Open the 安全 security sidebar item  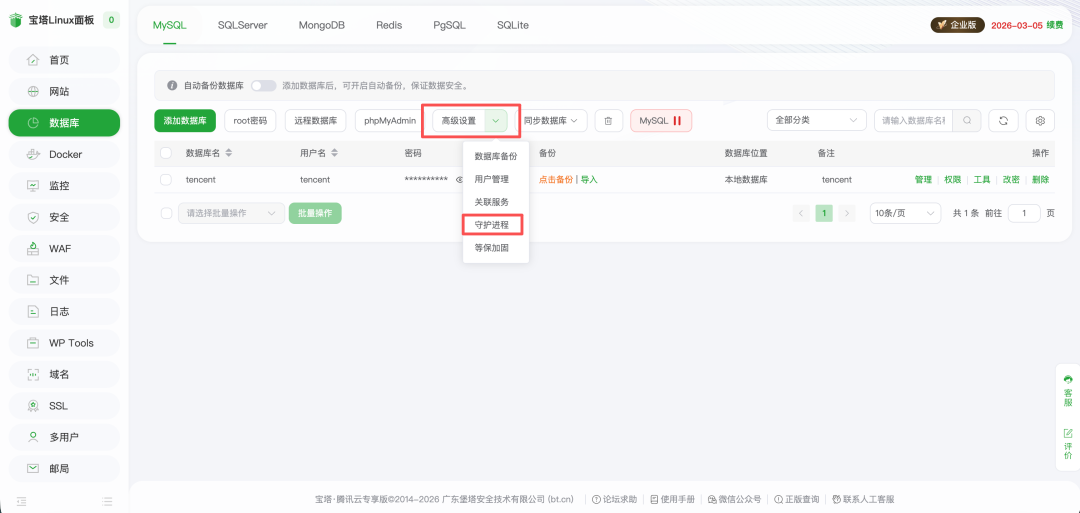coord(64,218)
